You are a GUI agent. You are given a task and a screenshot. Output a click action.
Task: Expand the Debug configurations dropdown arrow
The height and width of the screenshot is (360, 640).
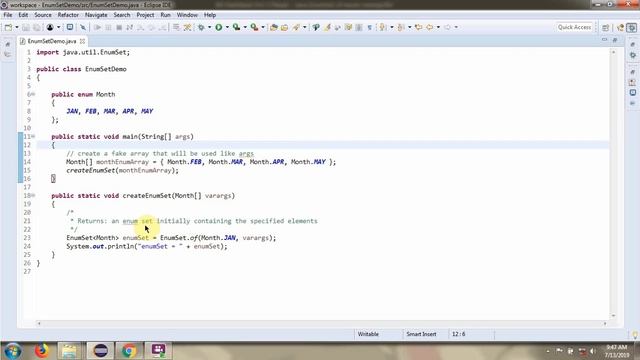tap(209, 27)
